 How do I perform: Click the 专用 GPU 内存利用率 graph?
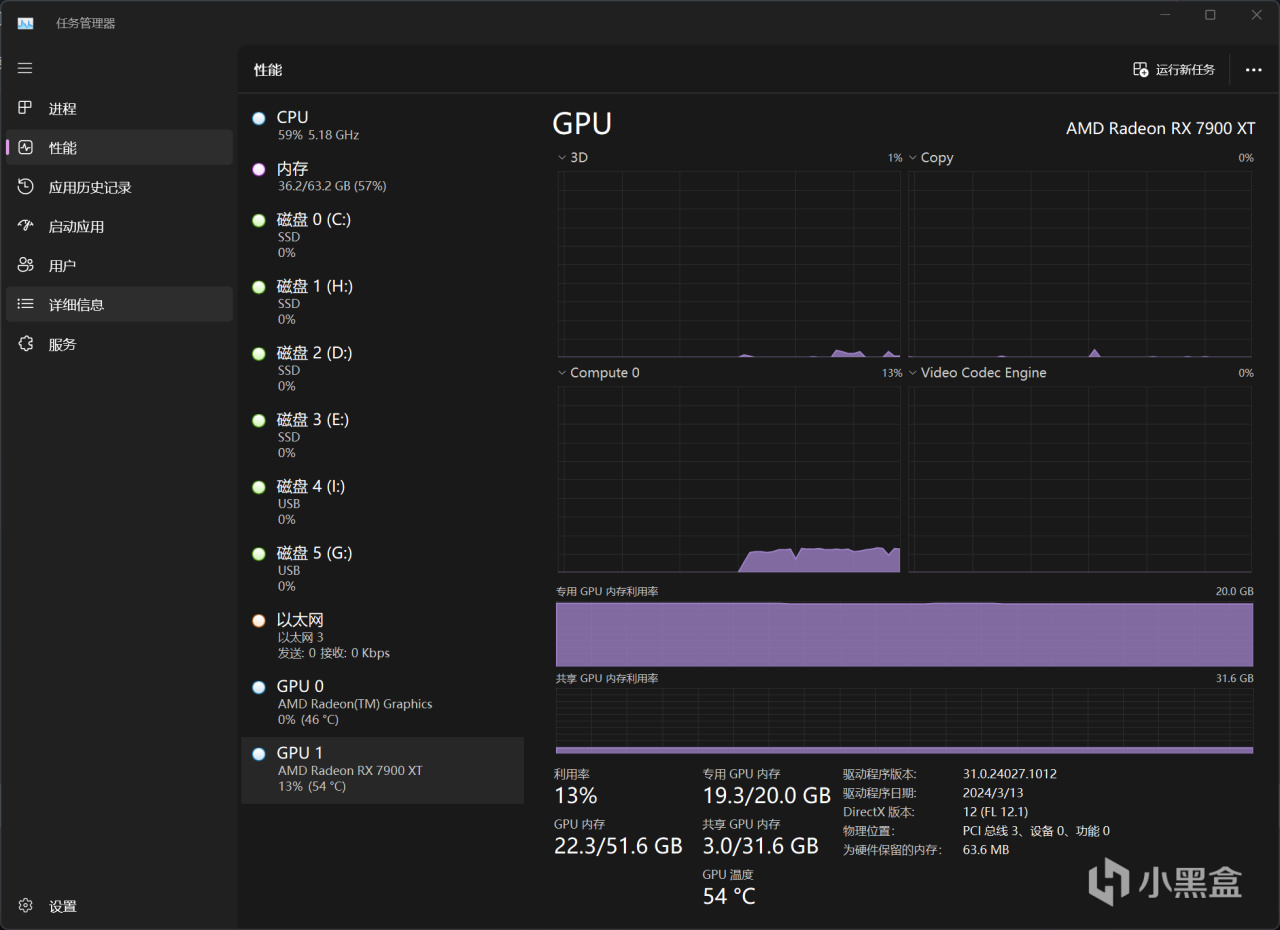[905, 634]
